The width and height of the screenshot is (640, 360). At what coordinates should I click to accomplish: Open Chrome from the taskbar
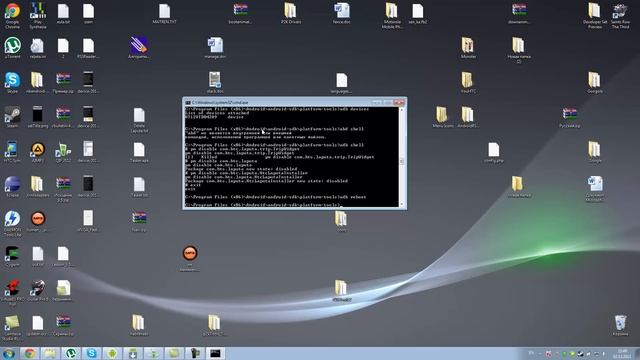[29, 353]
